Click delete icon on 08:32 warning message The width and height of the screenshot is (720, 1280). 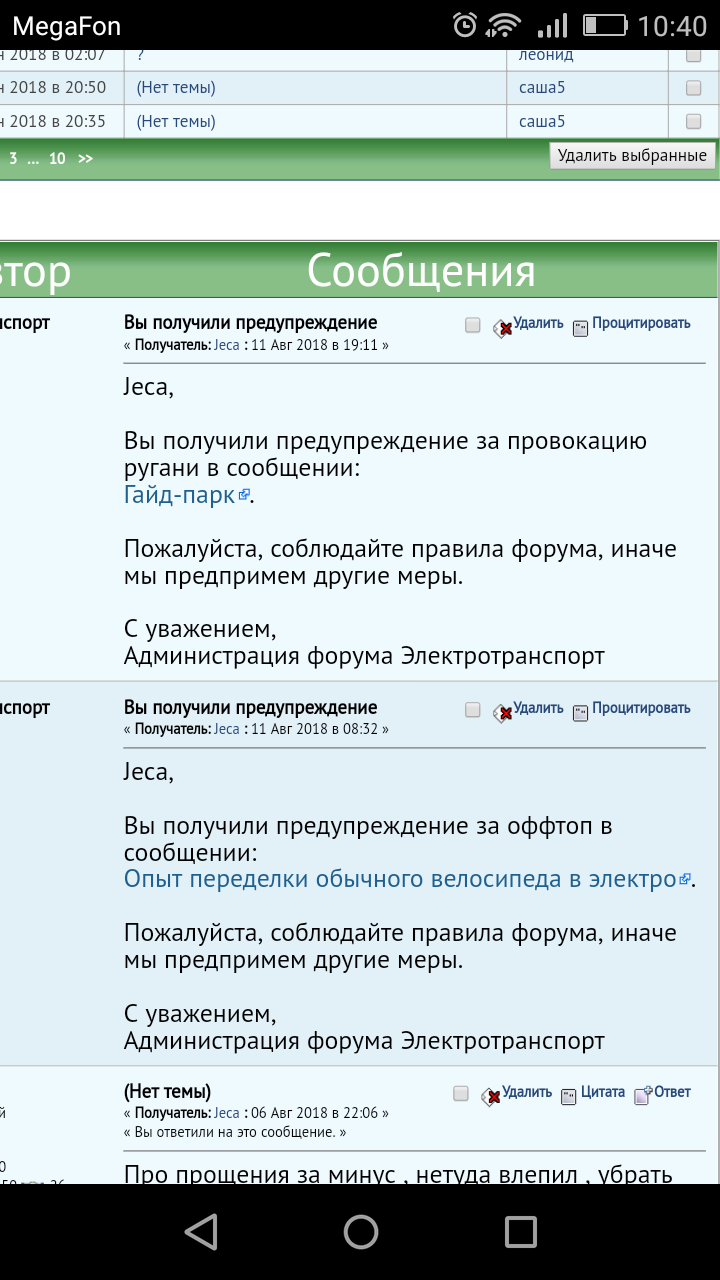[x=502, y=711]
